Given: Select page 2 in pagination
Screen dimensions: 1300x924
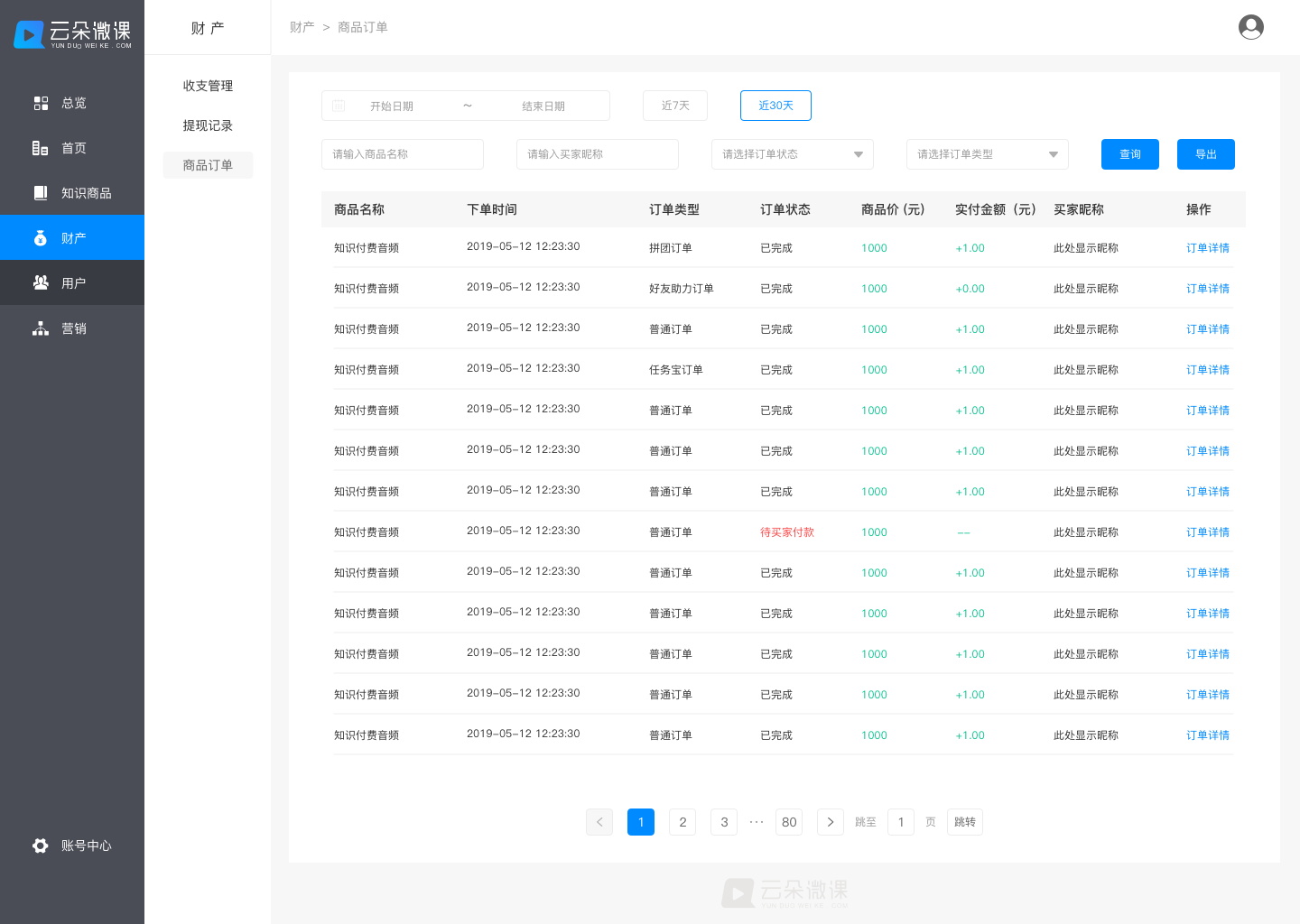Looking at the screenshot, I should (682, 822).
